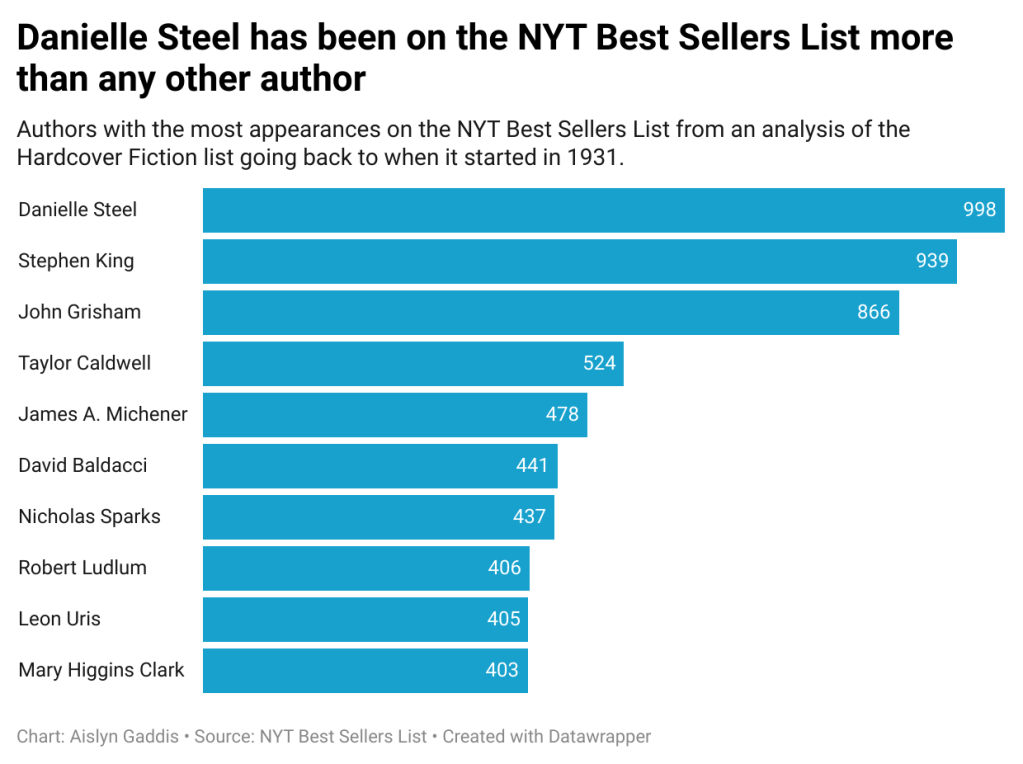Click the 998 value label
The image size is (1023, 764).
(979, 210)
